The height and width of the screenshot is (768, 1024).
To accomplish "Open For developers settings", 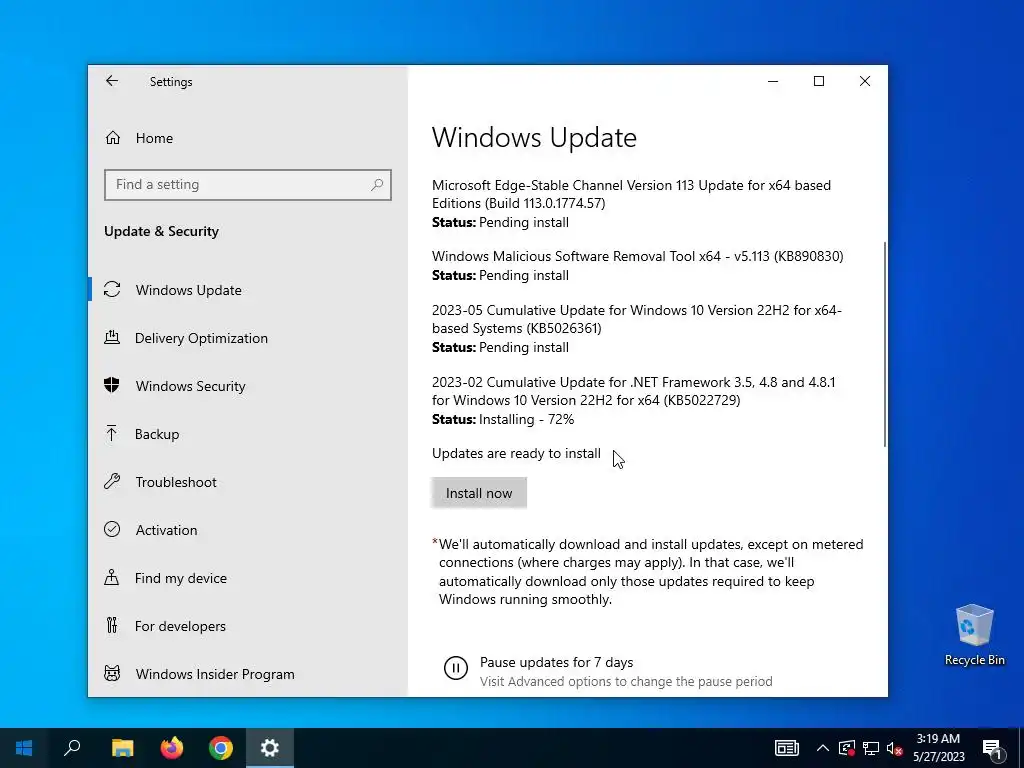I will [x=248, y=626].
